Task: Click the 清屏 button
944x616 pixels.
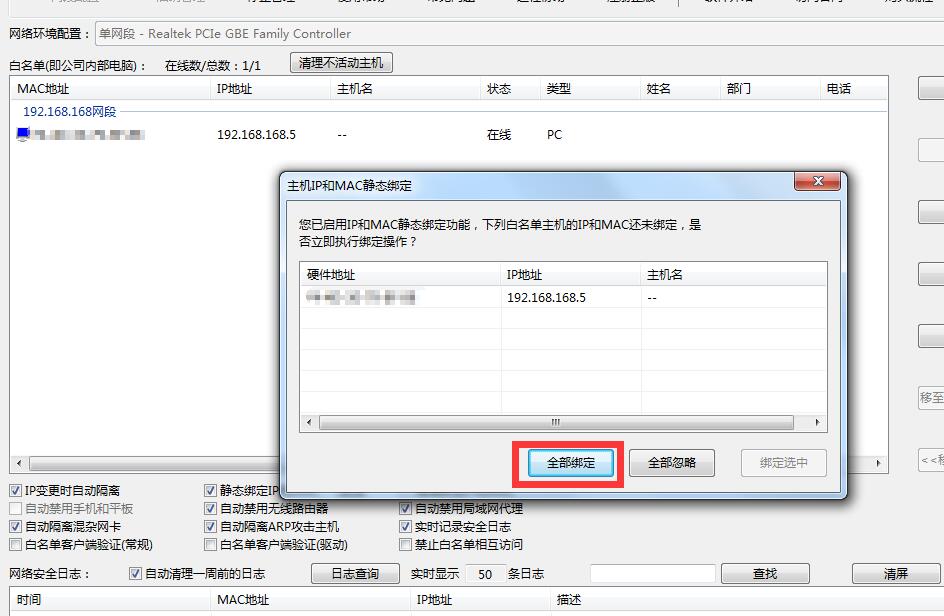Action: click(x=896, y=574)
